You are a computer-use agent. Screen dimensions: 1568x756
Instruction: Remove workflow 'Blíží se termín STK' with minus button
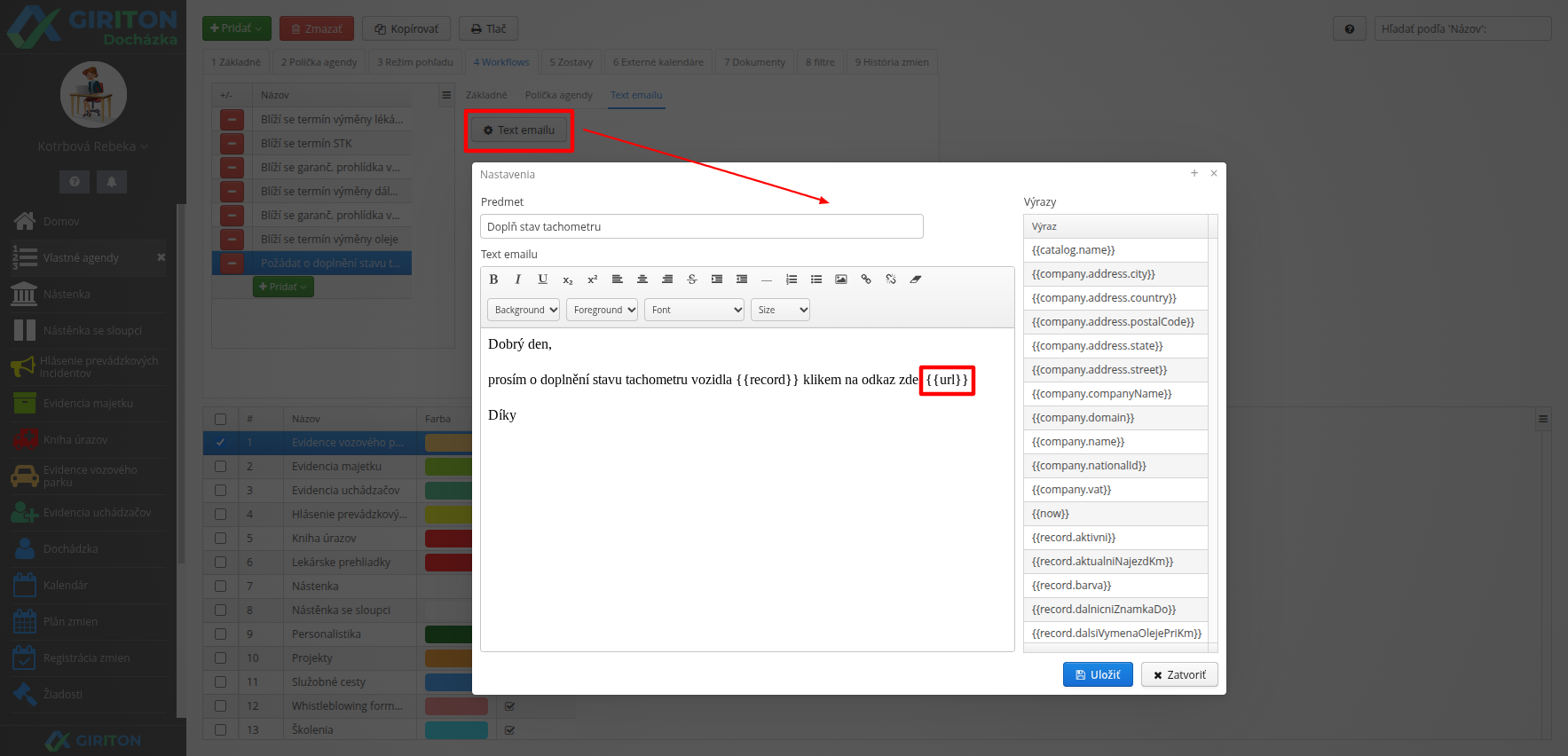click(x=232, y=143)
